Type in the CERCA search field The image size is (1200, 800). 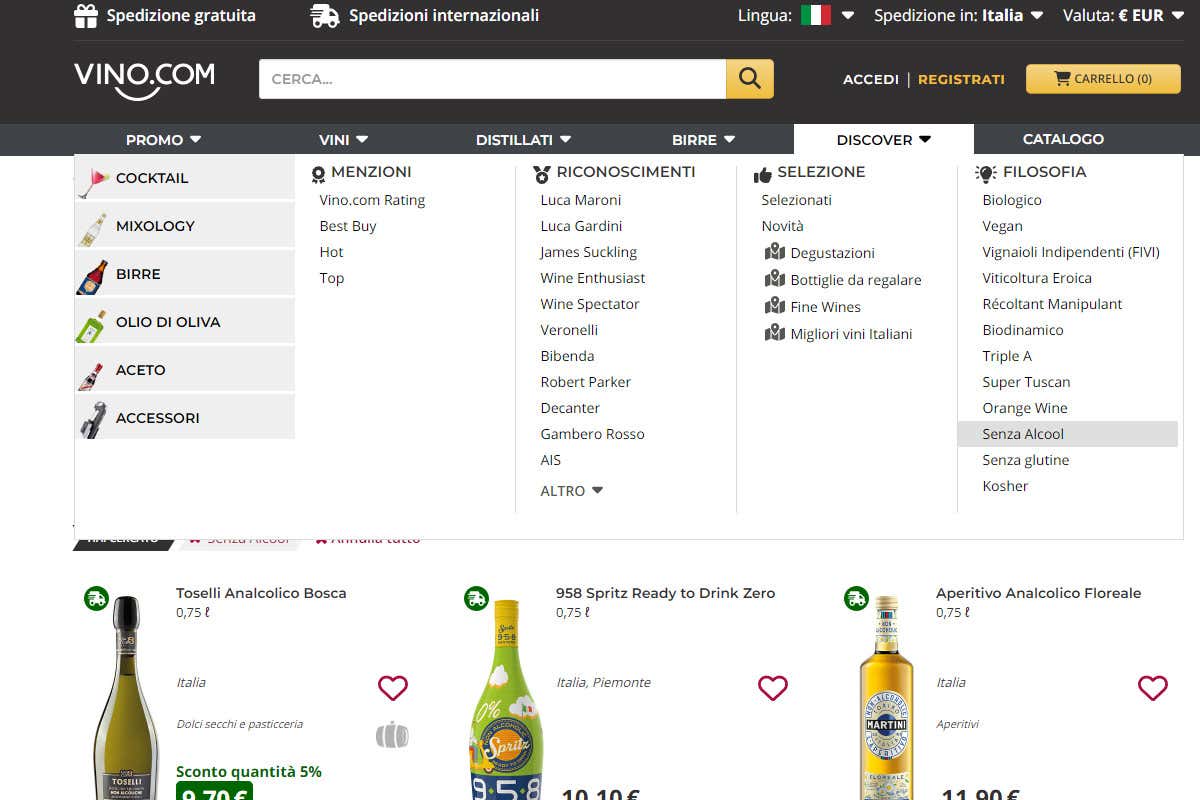(492, 79)
